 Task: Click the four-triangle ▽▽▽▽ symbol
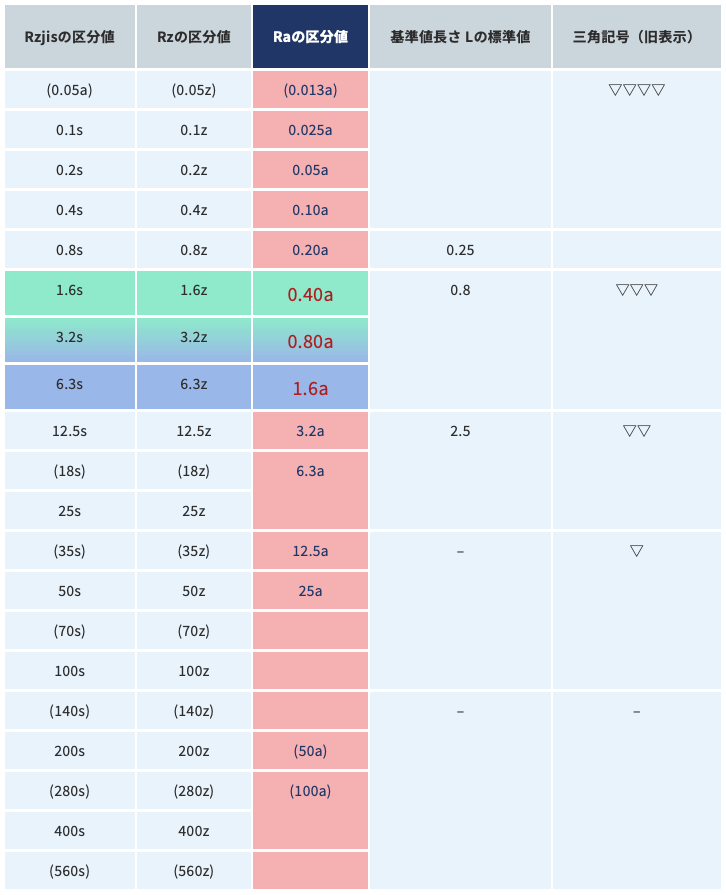pyautogui.click(x=636, y=90)
